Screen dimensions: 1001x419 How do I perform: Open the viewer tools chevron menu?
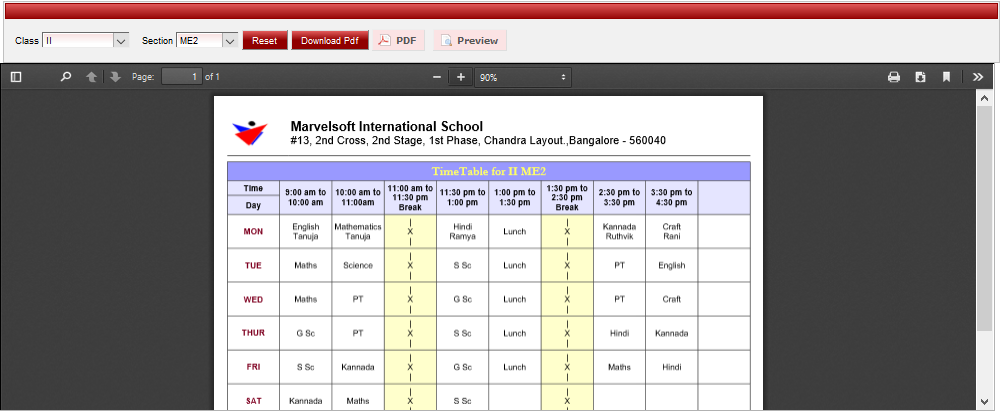tap(977, 77)
